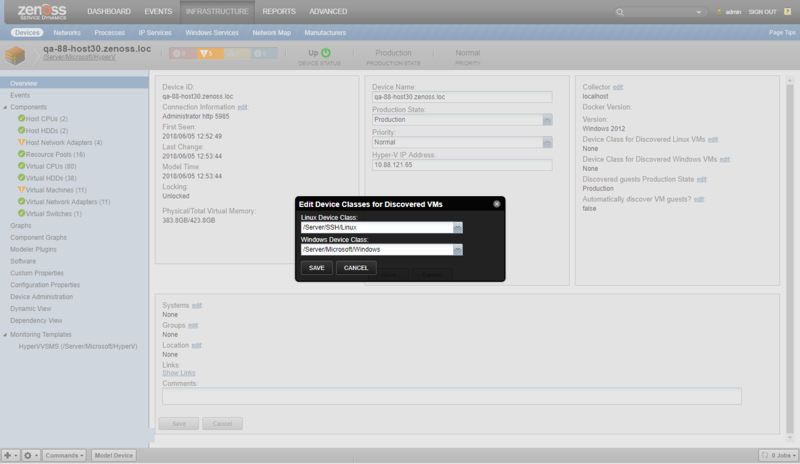Switch to the Processes tab
Screen dimensions: 800x464
click(x=109, y=33)
